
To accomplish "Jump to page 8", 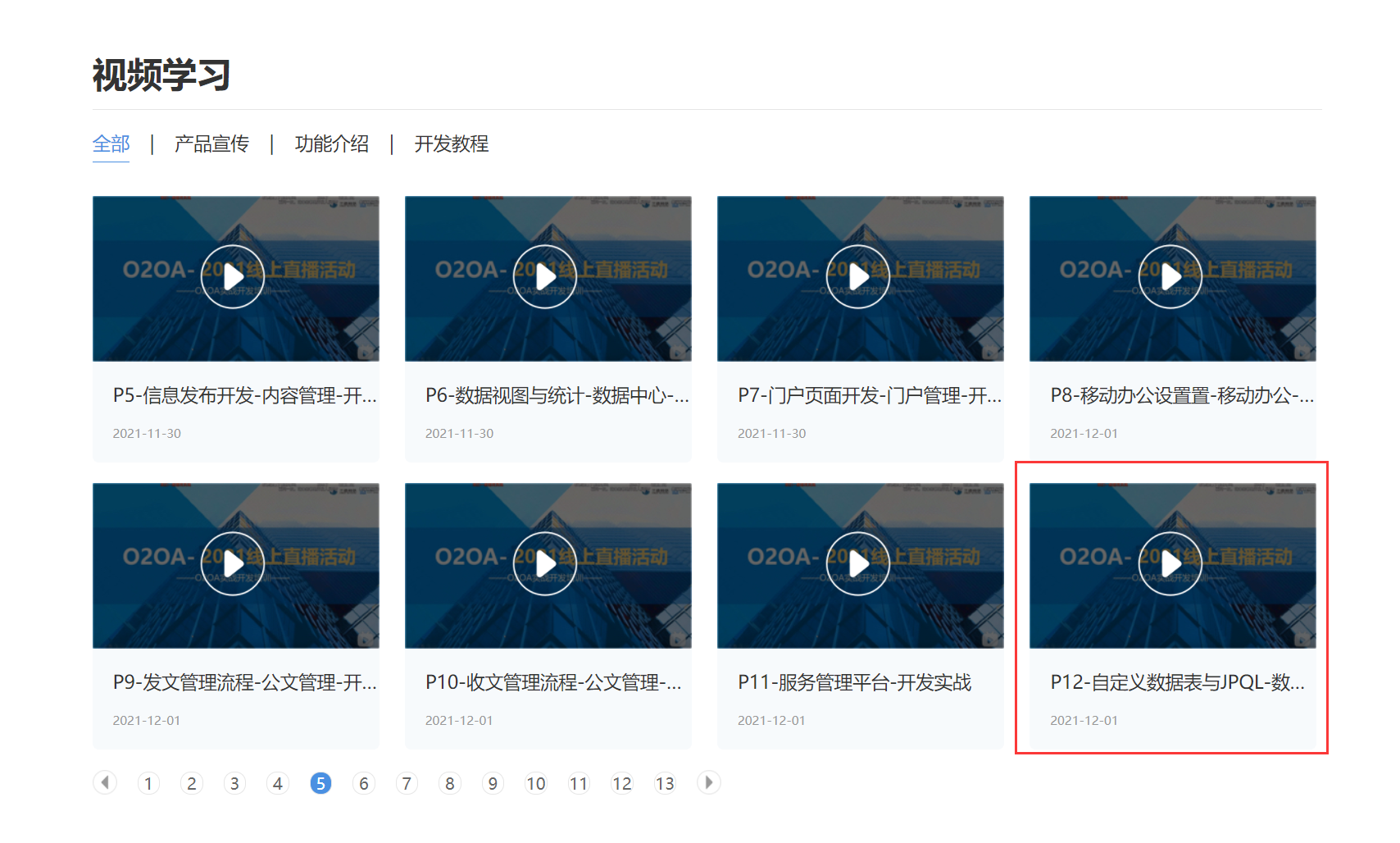I will pyautogui.click(x=450, y=783).
